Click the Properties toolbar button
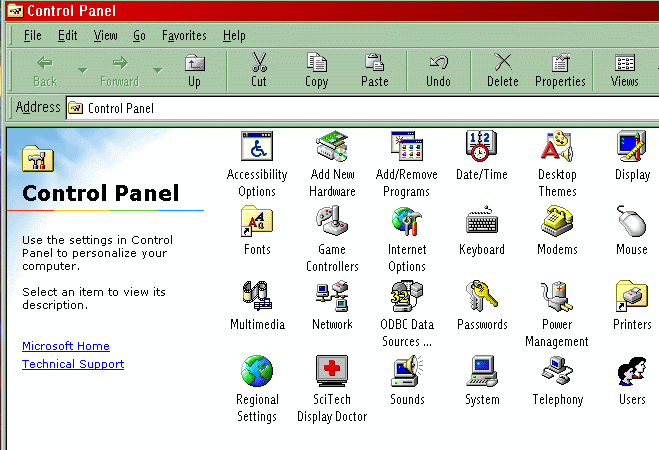This screenshot has height=450, width=659. coord(559,70)
